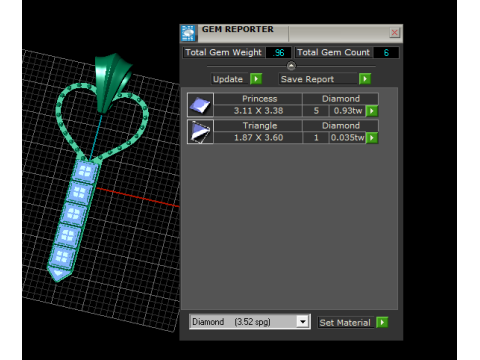Viewport: 480px width, 360px height.
Task: Click the green arrow next to Save Report
Action: point(365,79)
